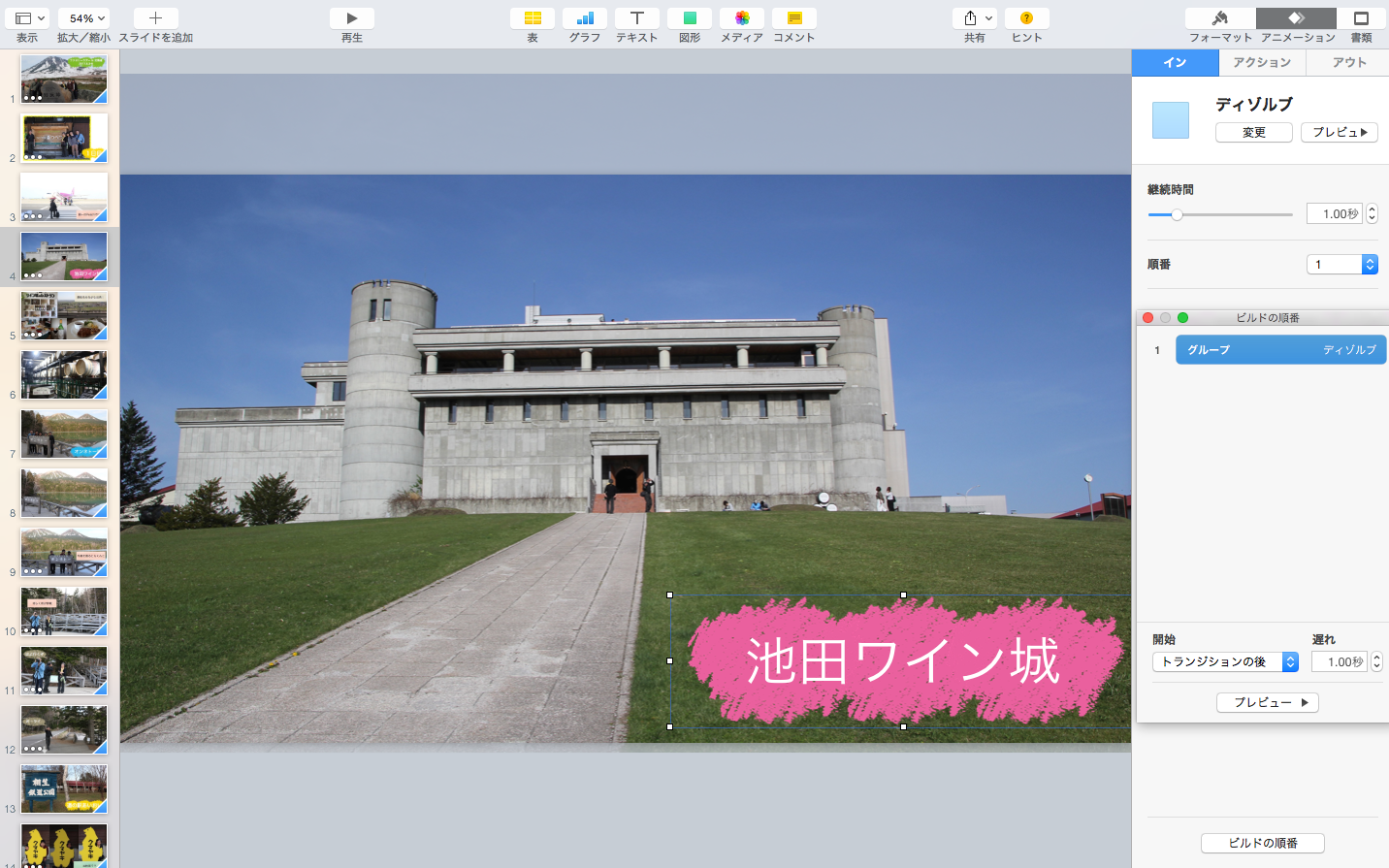
Task: Insert a chart using the グラフ icon
Action: click(585, 18)
